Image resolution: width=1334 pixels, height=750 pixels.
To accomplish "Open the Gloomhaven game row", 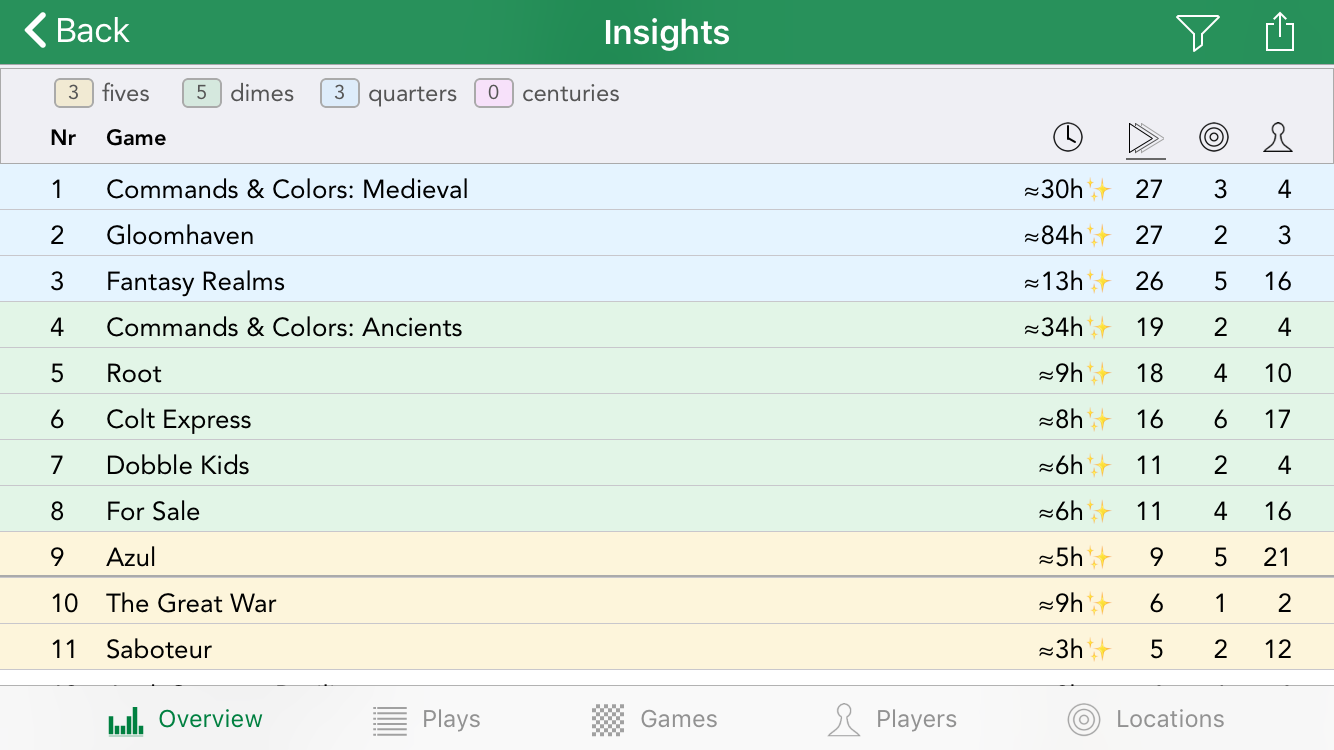I will click(180, 235).
